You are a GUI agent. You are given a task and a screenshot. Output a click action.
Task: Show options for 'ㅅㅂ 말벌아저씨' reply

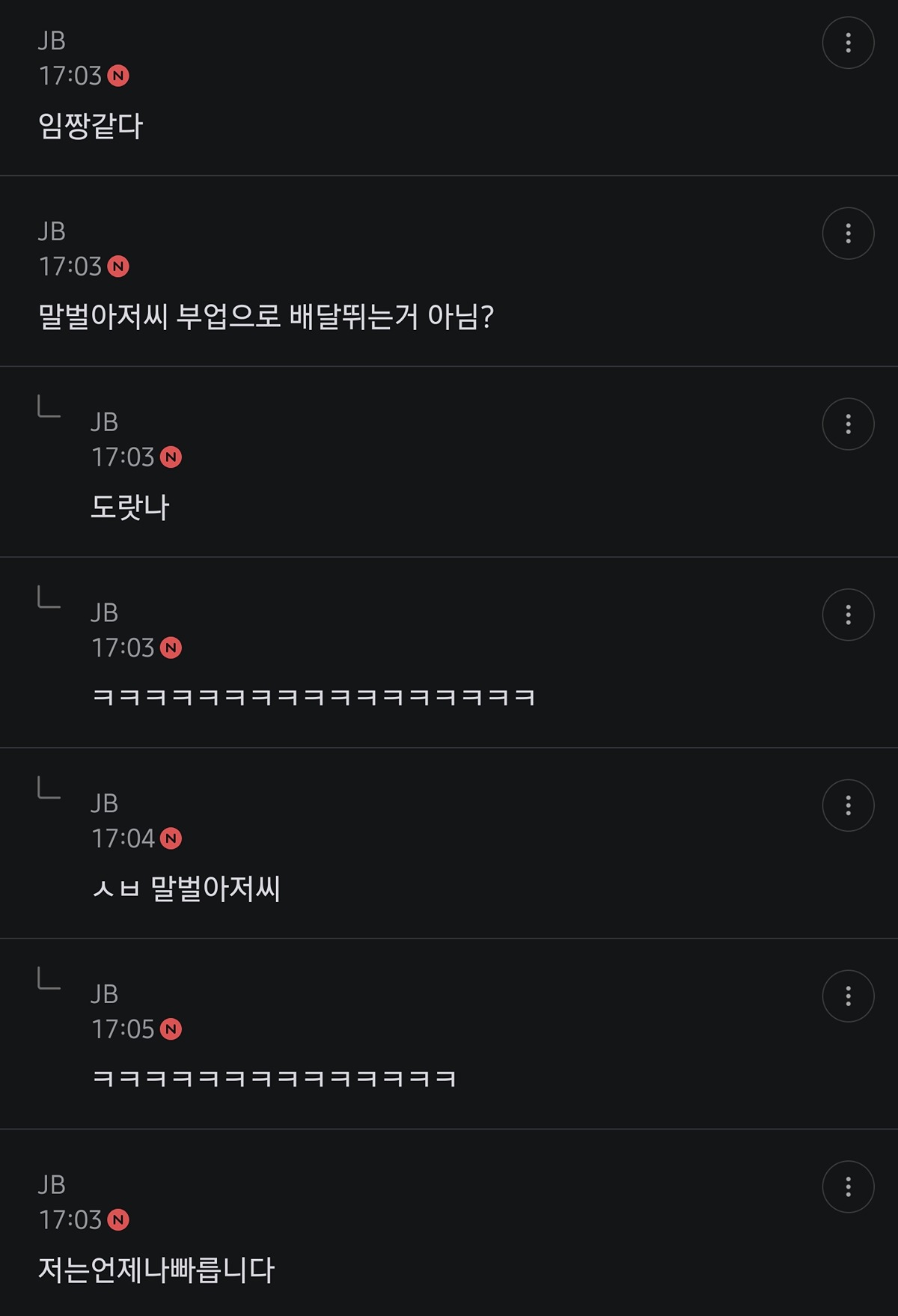pyautogui.click(x=848, y=805)
